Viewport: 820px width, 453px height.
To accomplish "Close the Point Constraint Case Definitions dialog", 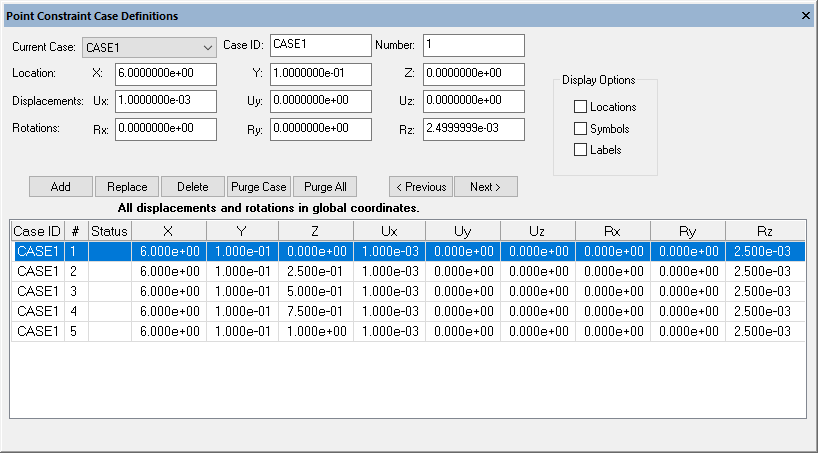I will (806, 16).
